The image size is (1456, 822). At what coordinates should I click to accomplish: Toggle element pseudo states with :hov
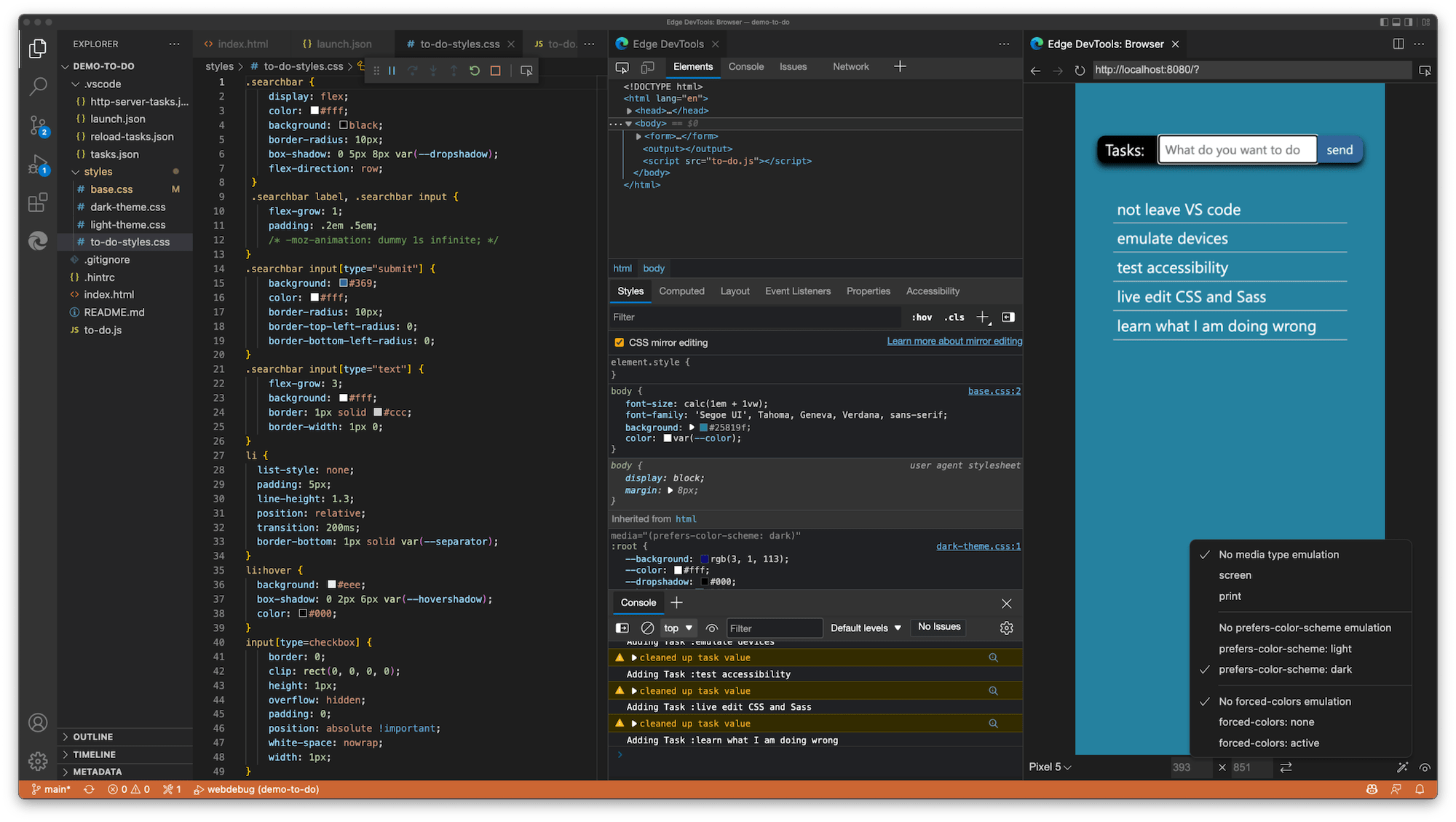point(921,317)
